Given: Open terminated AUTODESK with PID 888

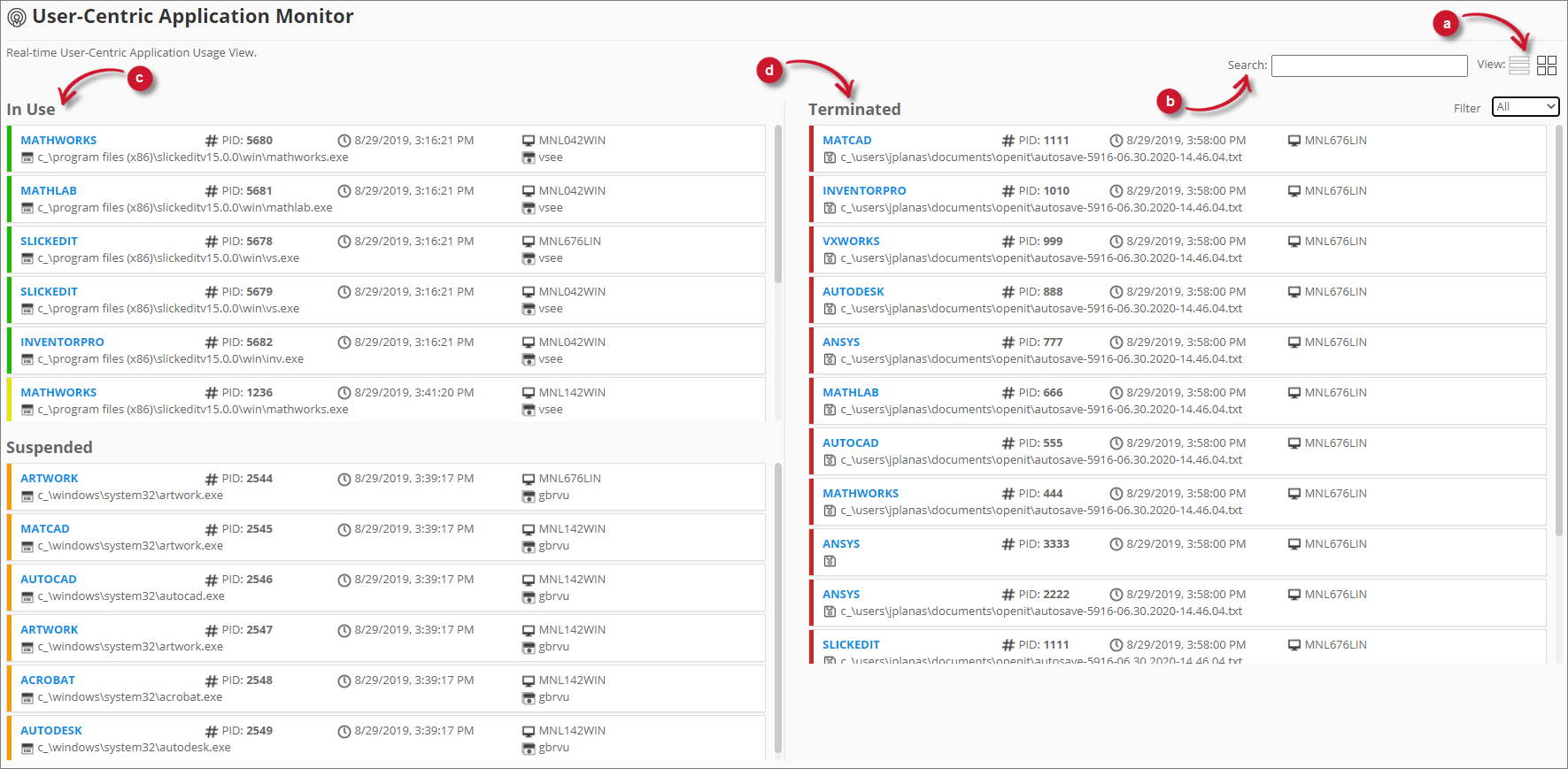Looking at the screenshot, I should click(854, 291).
